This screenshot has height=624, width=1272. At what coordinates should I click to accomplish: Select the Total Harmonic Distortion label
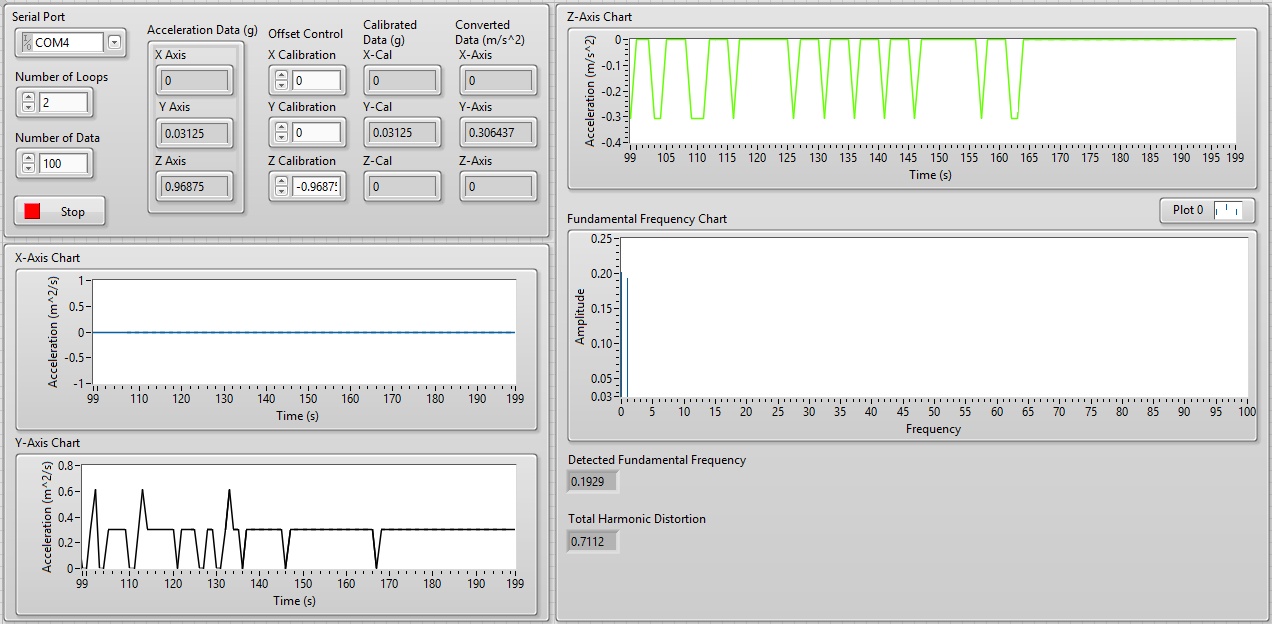coord(637,519)
